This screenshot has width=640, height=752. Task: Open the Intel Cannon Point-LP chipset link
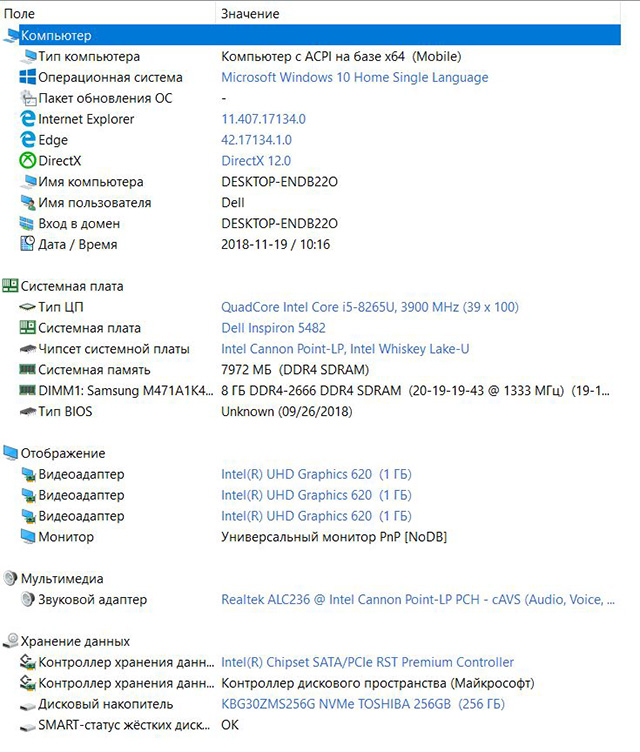[345, 349]
